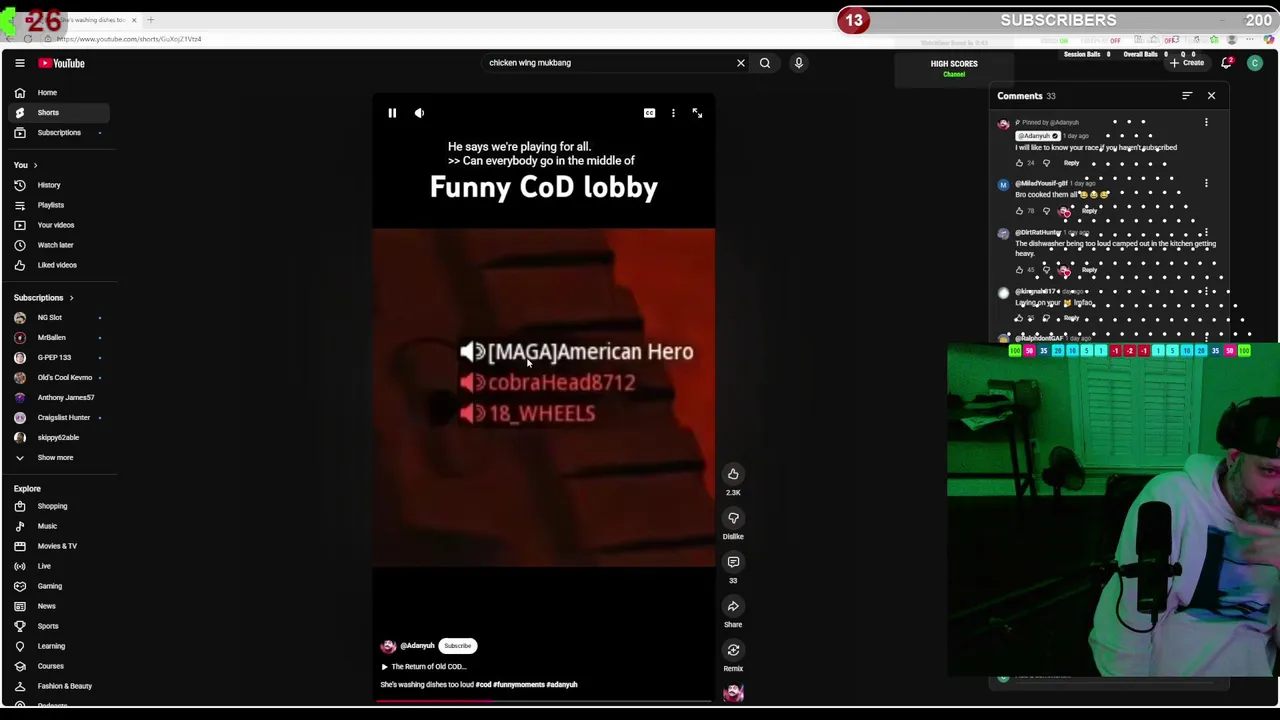Enter fullscreen on the Short player
This screenshot has width=1280, height=720.
pos(697,113)
